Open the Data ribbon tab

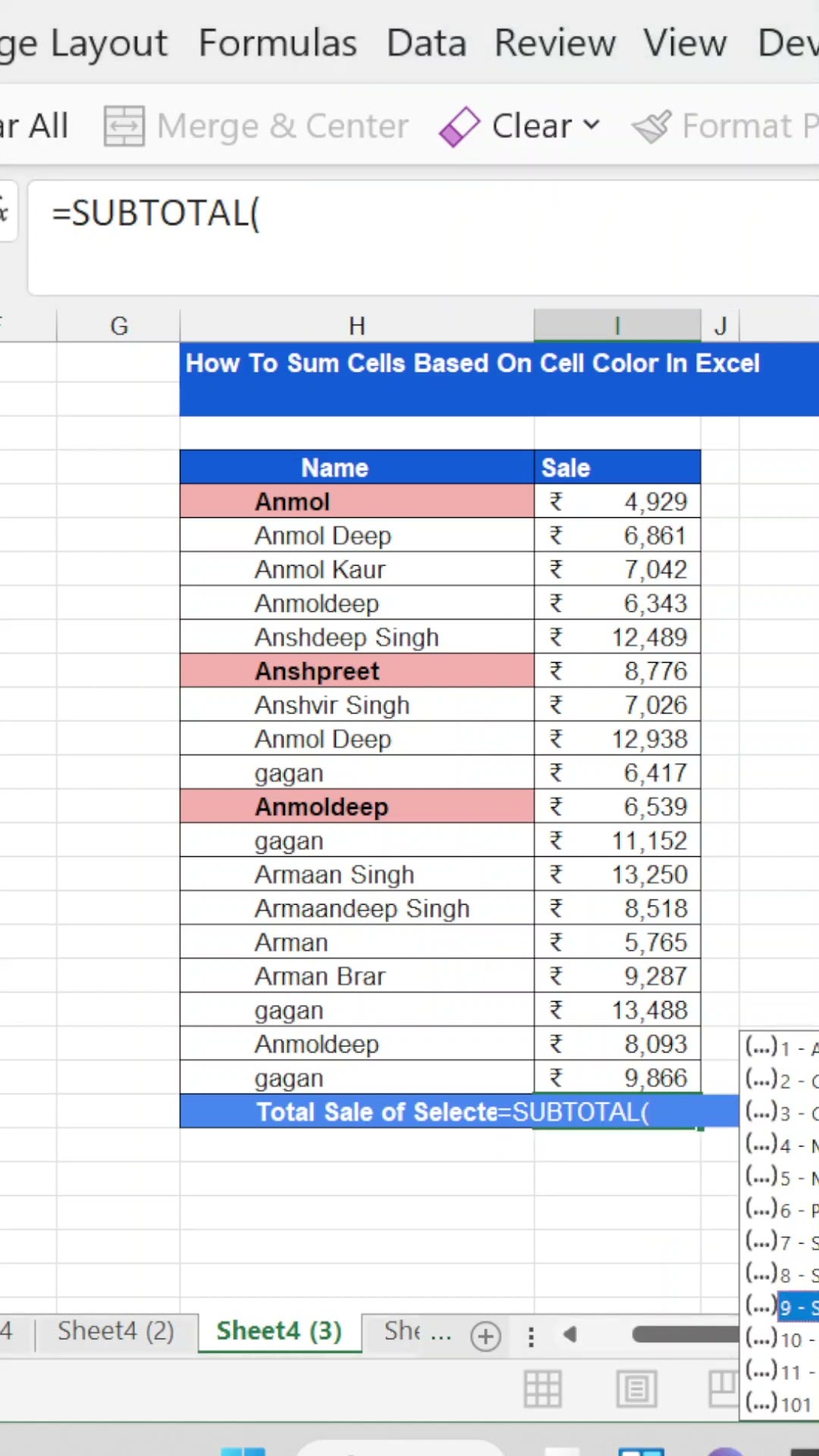426,43
